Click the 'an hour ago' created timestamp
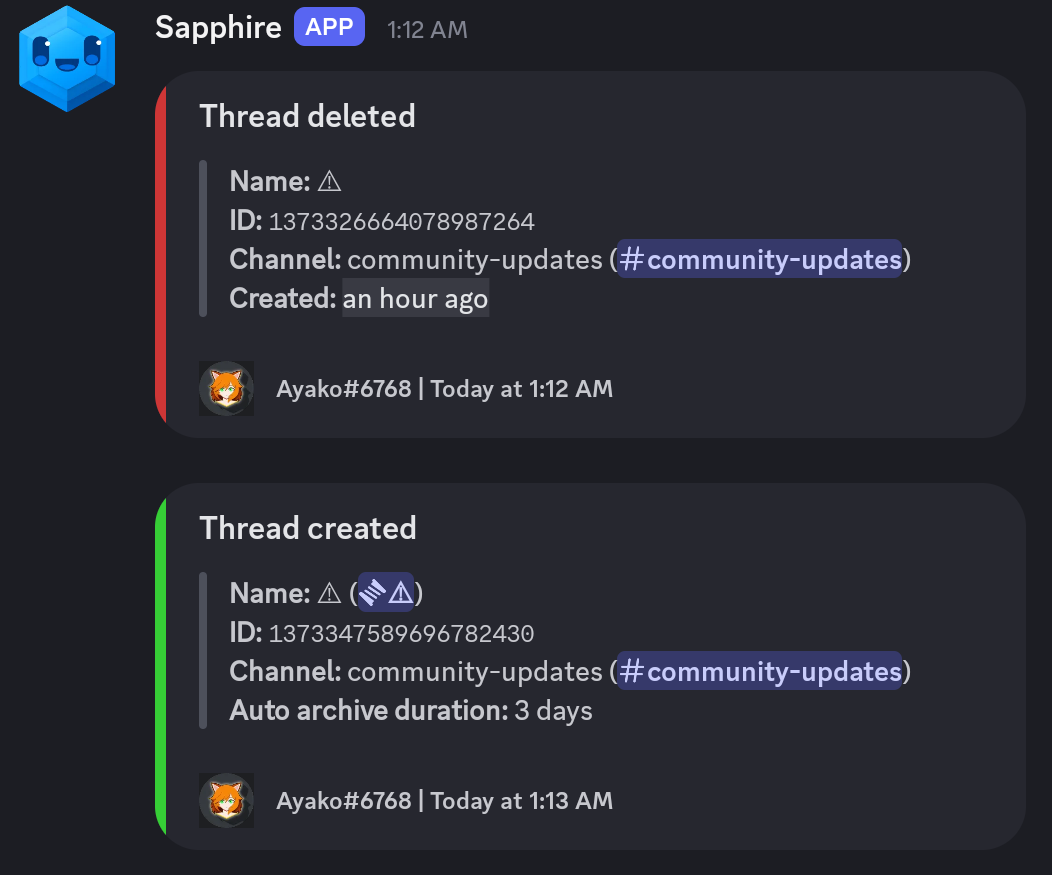This screenshot has height=875, width=1052. coord(416,298)
